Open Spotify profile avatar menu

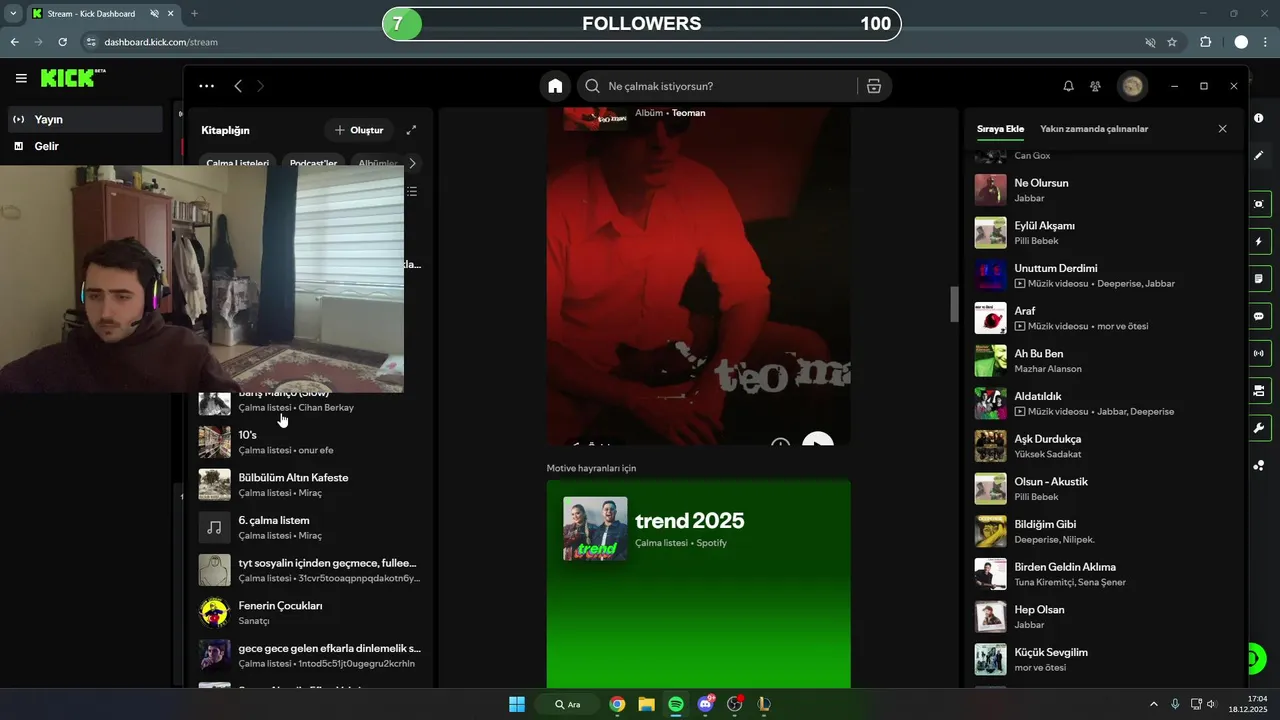tap(1132, 86)
